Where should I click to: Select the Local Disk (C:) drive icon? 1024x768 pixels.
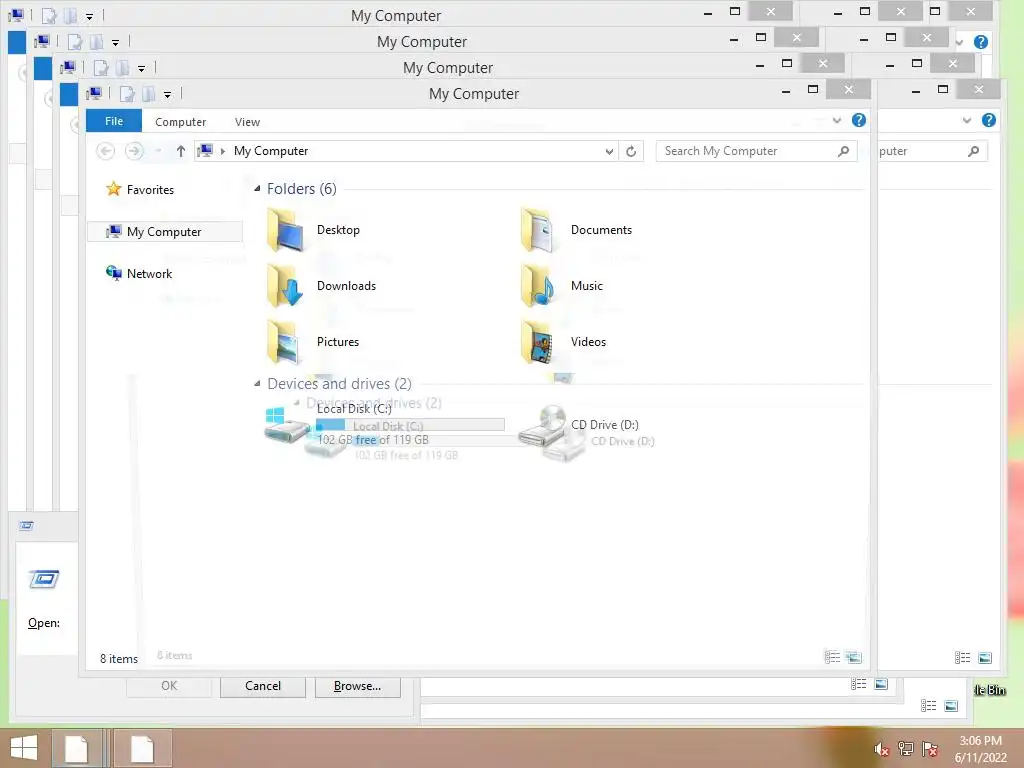(x=286, y=424)
